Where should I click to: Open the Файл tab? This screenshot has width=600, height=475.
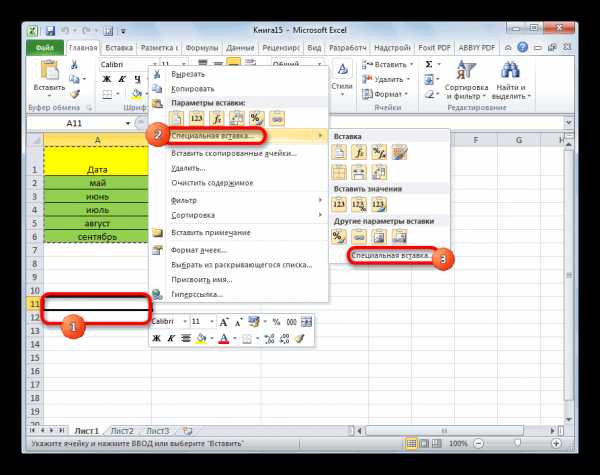coord(45,48)
